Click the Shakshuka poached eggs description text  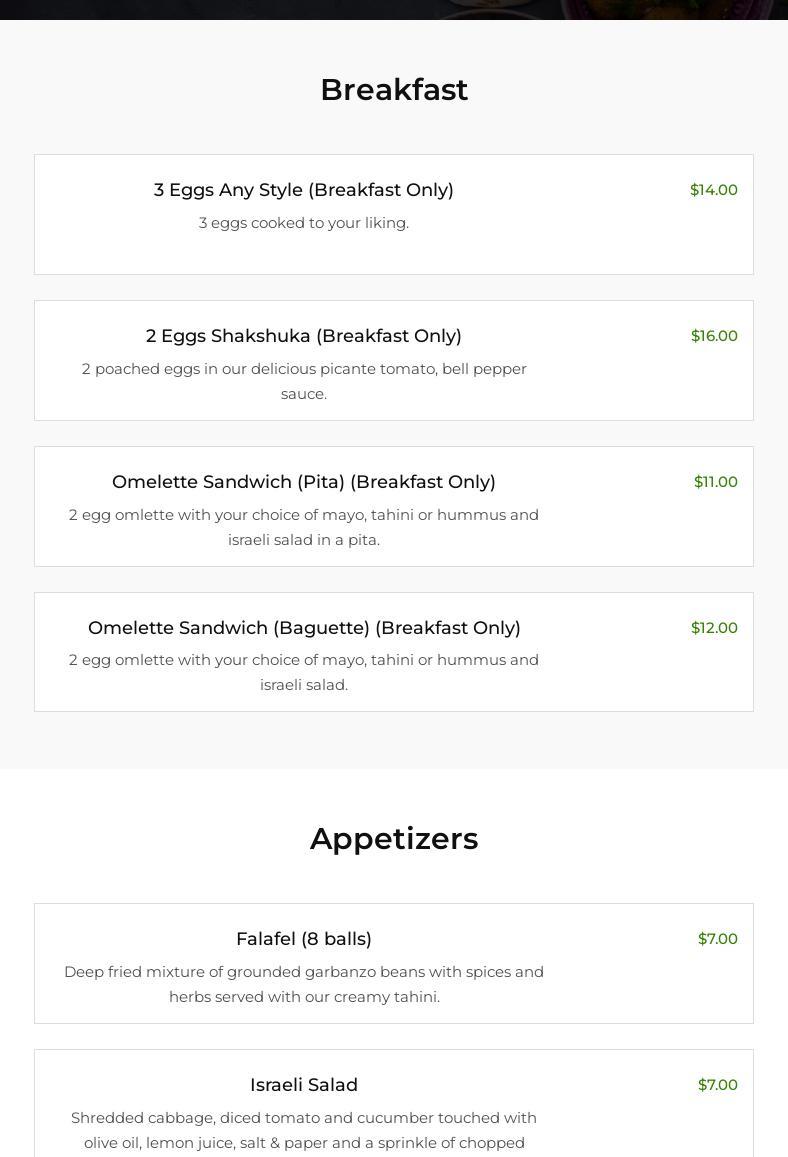pyautogui.click(x=304, y=381)
